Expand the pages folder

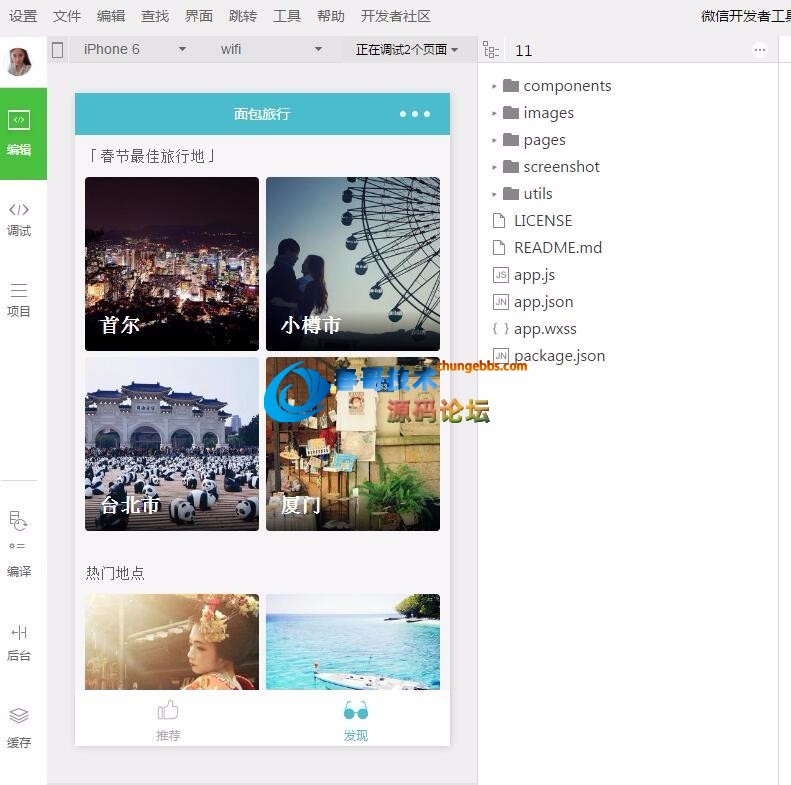tap(544, 140)
